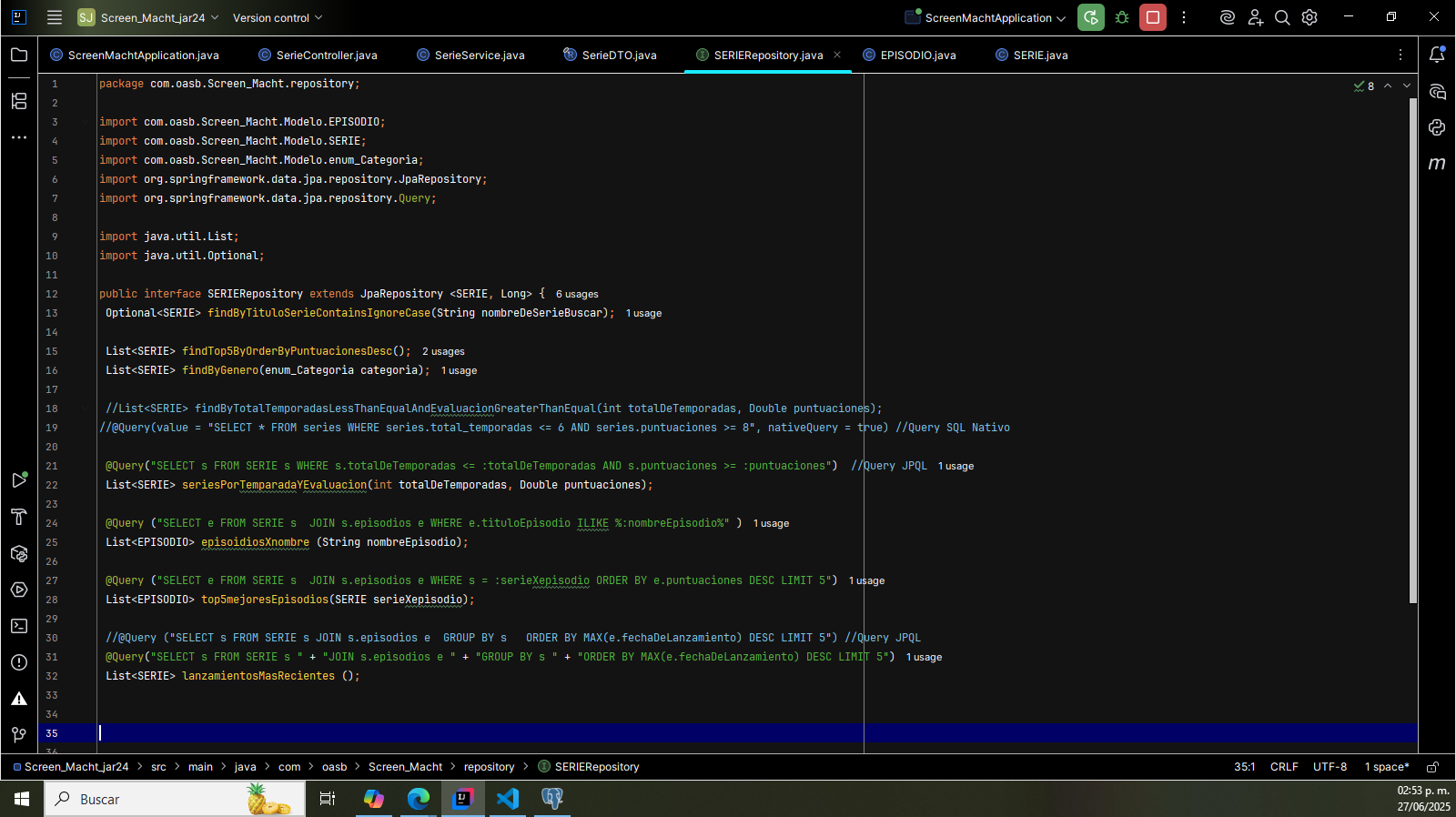Open IDE settings gear
The height and width of the screenshot is (817, 1456).
(1309, 17)
